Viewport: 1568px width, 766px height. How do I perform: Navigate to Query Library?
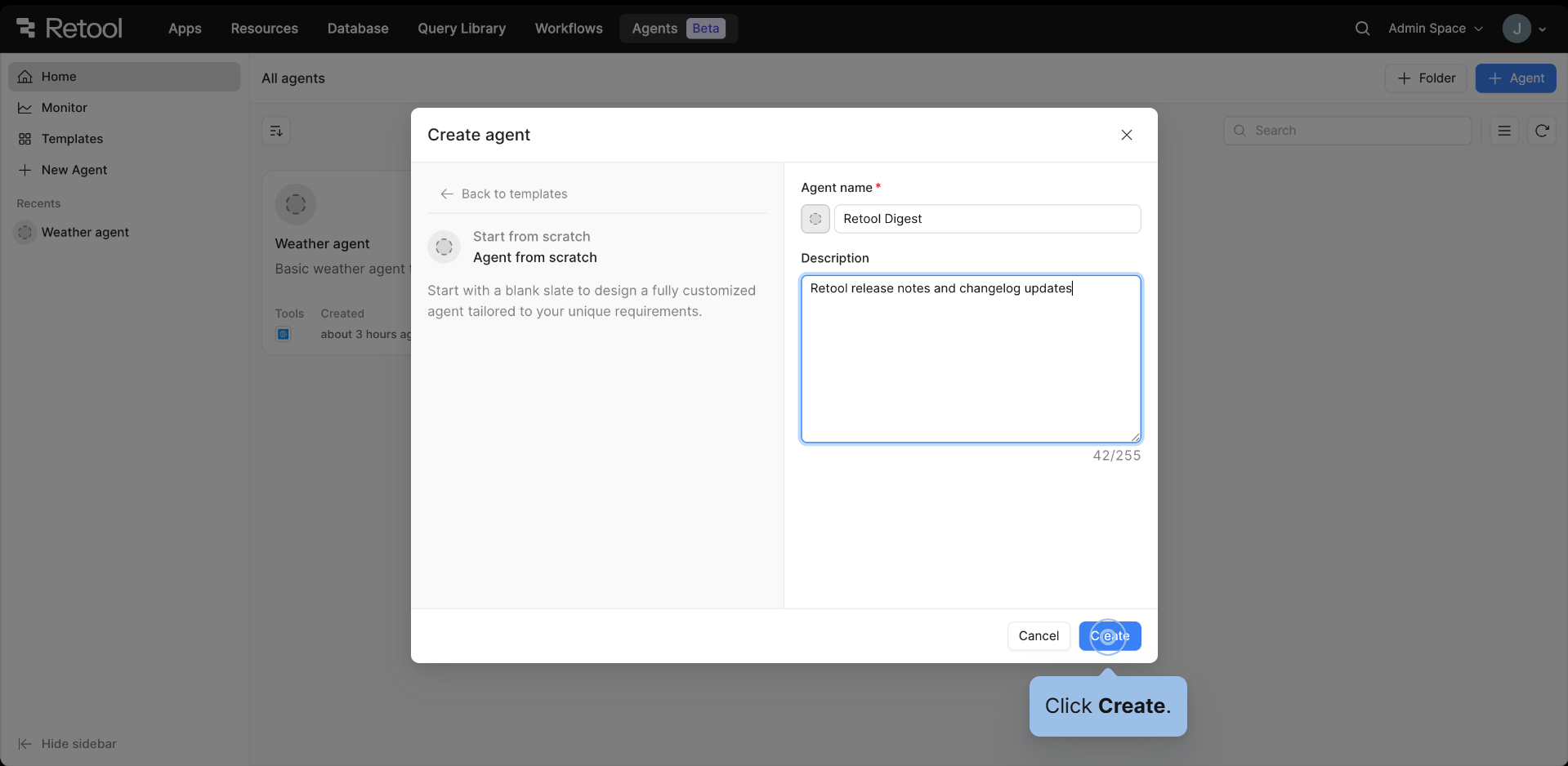point(462,29)
